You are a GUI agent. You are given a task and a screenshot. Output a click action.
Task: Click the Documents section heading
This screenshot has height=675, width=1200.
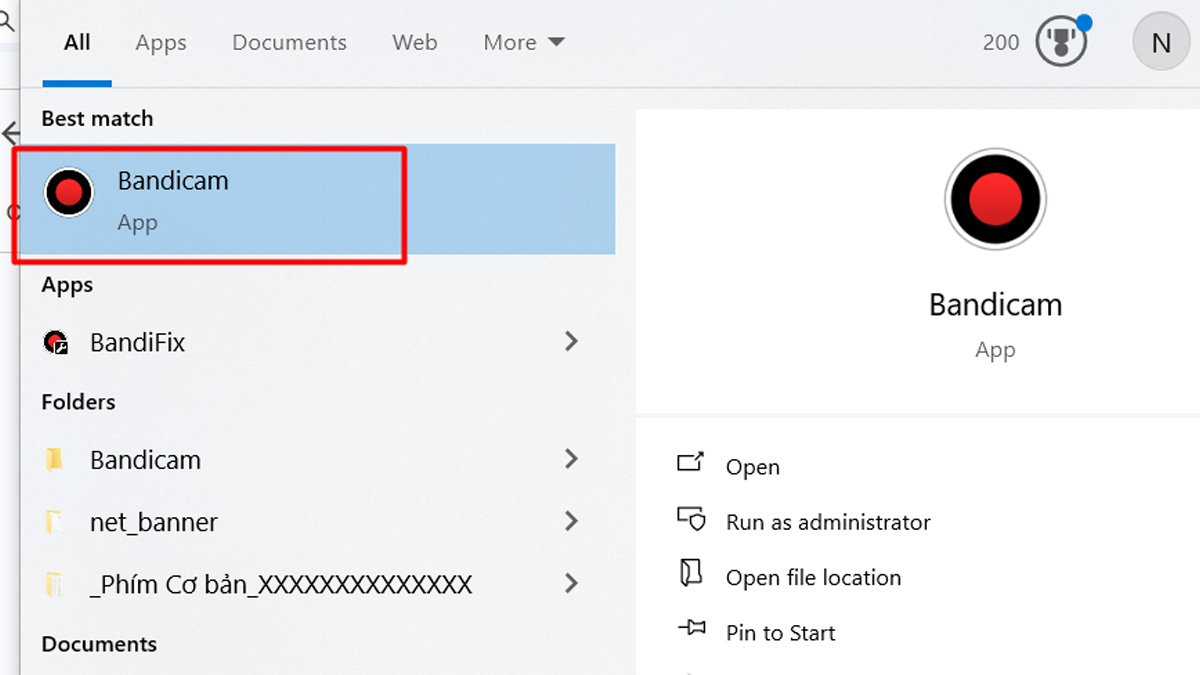[99, 644]
